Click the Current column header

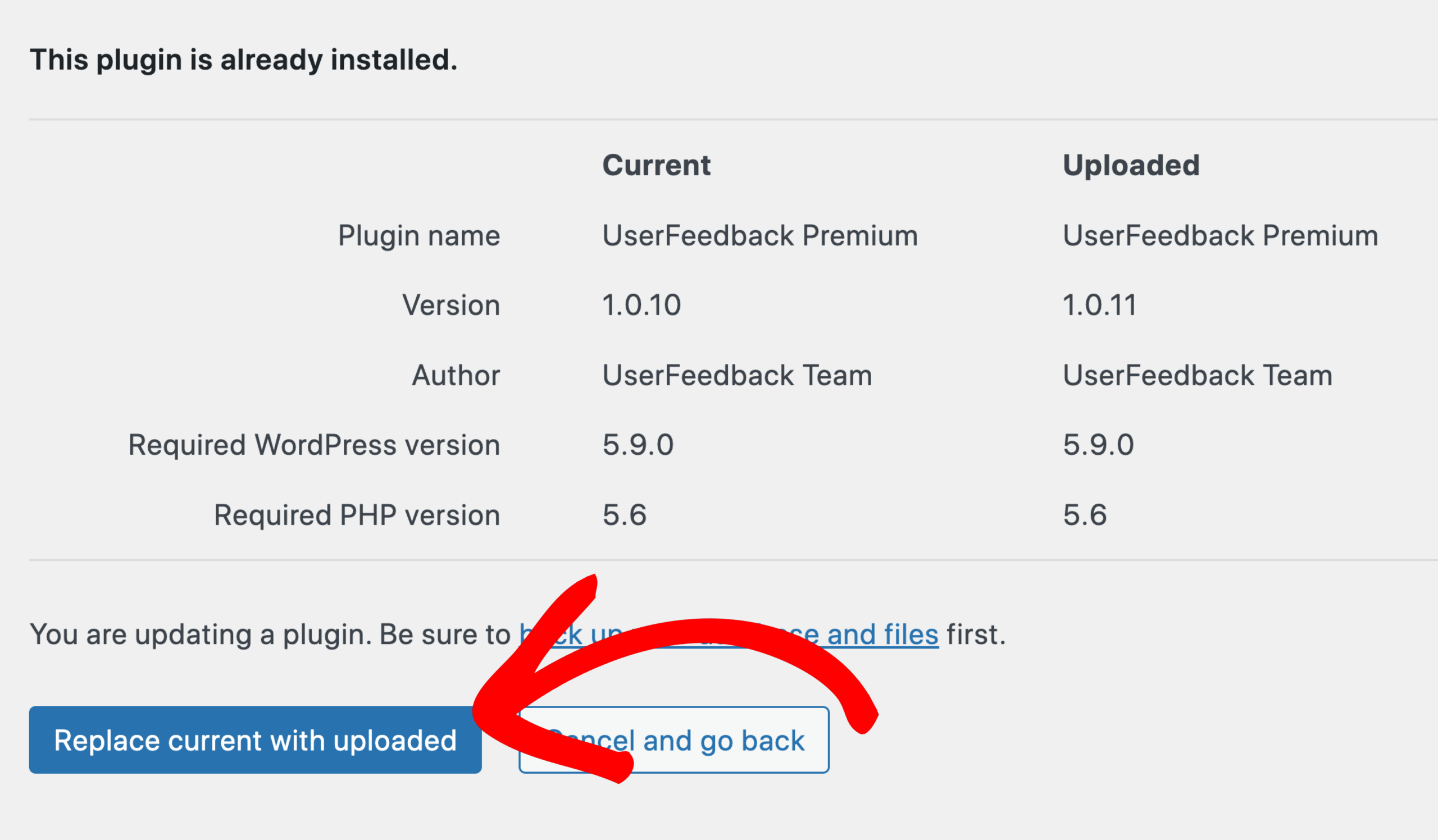click(x=656, y=166)
